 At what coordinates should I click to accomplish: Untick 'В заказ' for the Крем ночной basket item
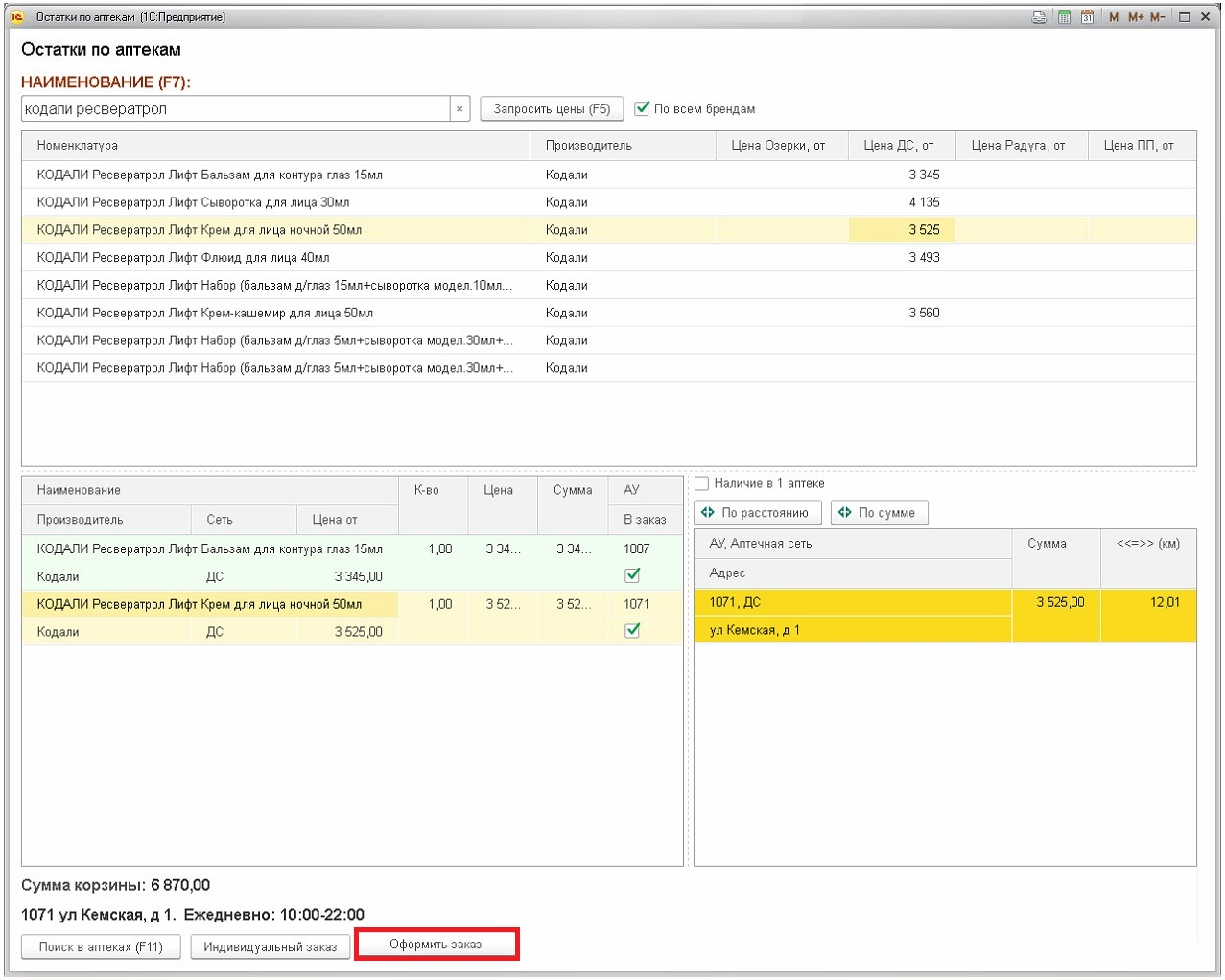click(x=632, y=631)
